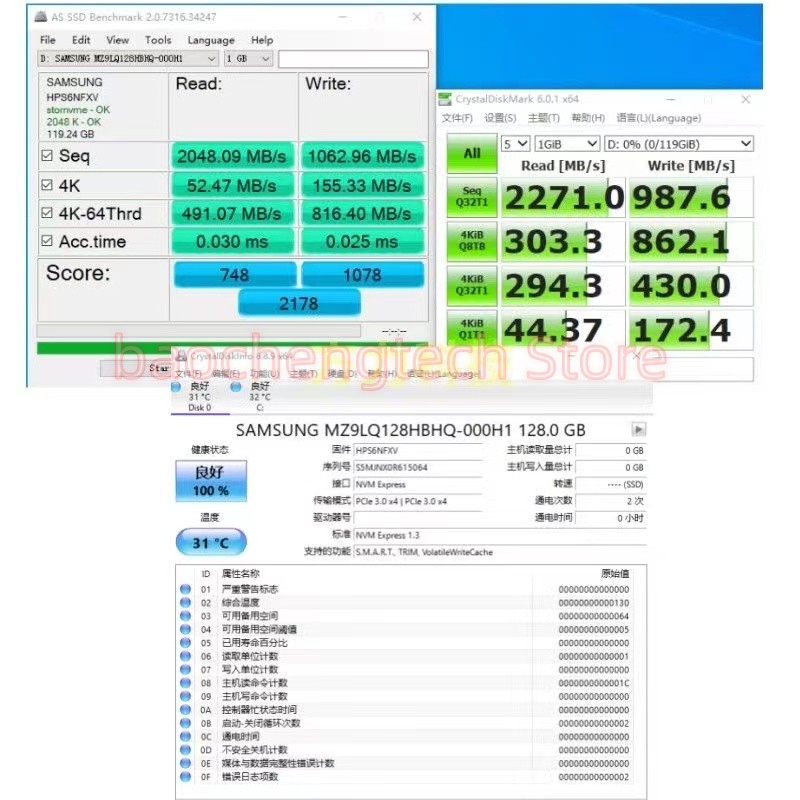The image size is (800, 800).
Task: Click the status dot for attribute 0A
Action: pos(185,709)
